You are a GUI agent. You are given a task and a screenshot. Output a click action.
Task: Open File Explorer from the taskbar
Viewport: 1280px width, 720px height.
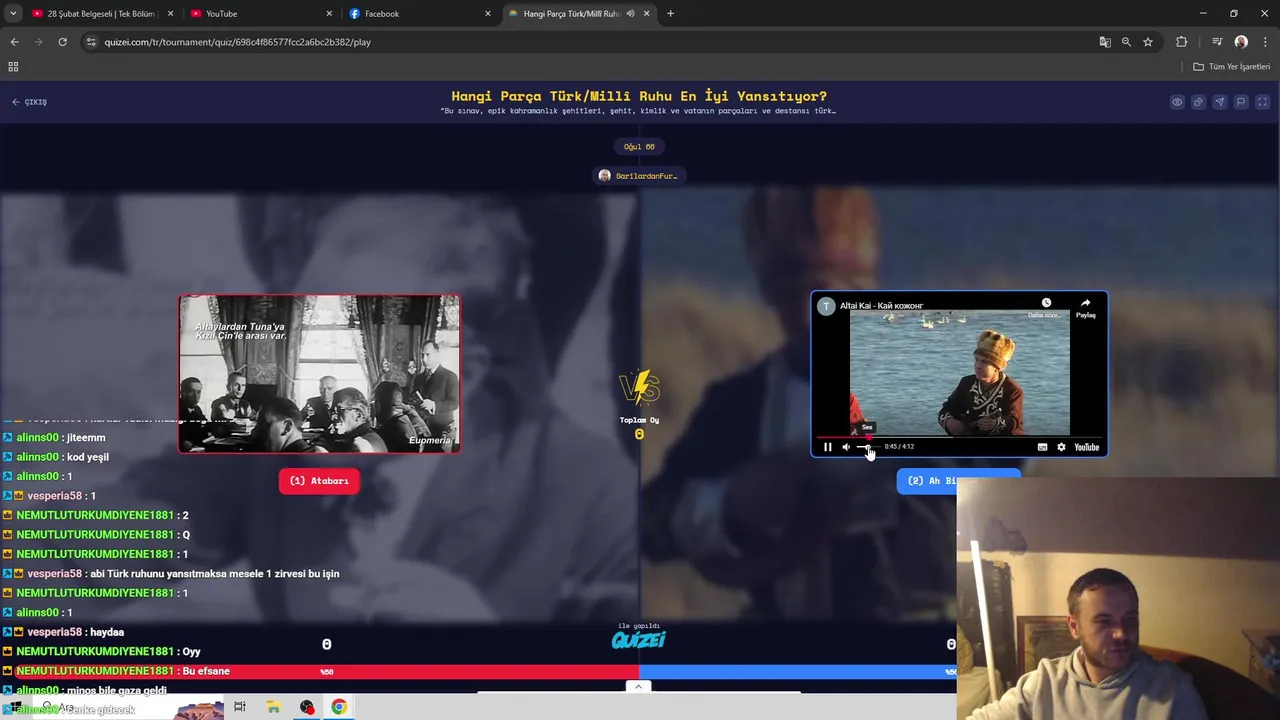[x=273, y=707]
